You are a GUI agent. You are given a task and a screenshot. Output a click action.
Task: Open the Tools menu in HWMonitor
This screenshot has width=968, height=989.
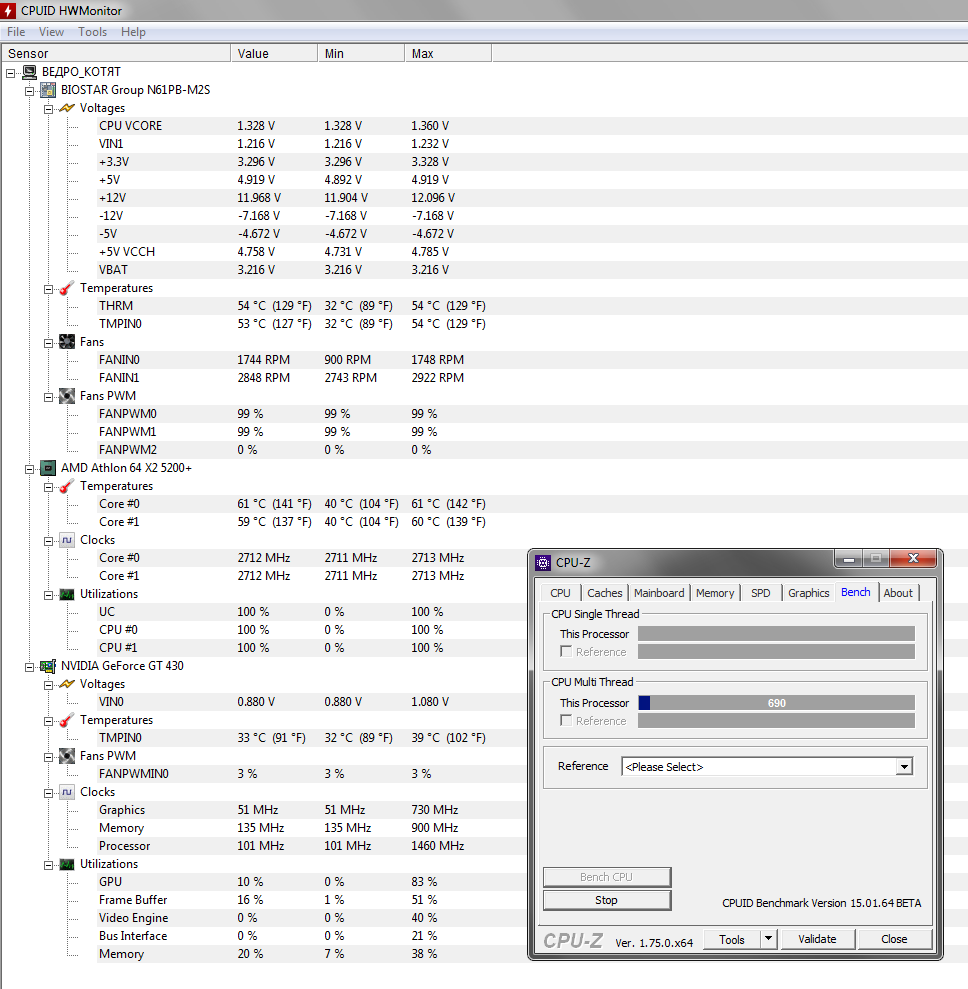92,32
